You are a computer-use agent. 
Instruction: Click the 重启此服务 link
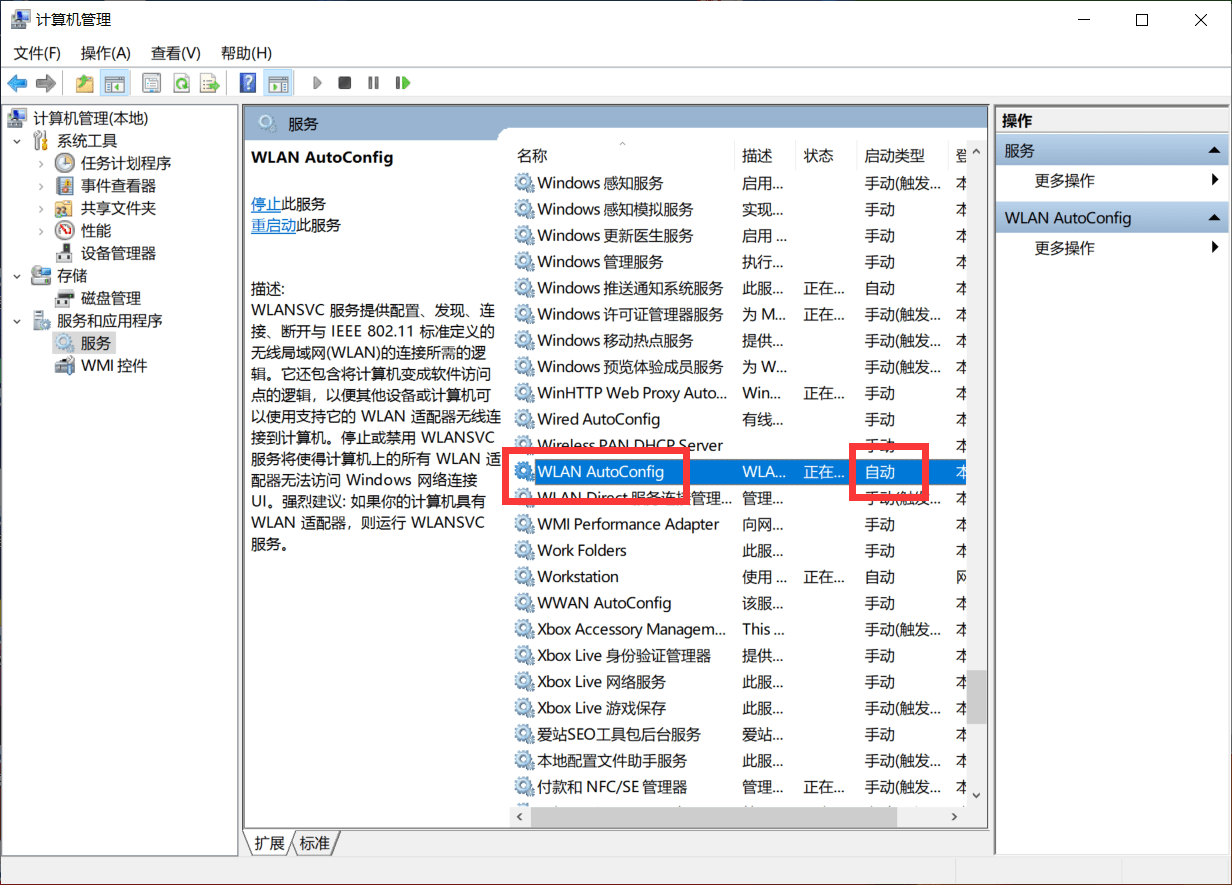[273, 222]
